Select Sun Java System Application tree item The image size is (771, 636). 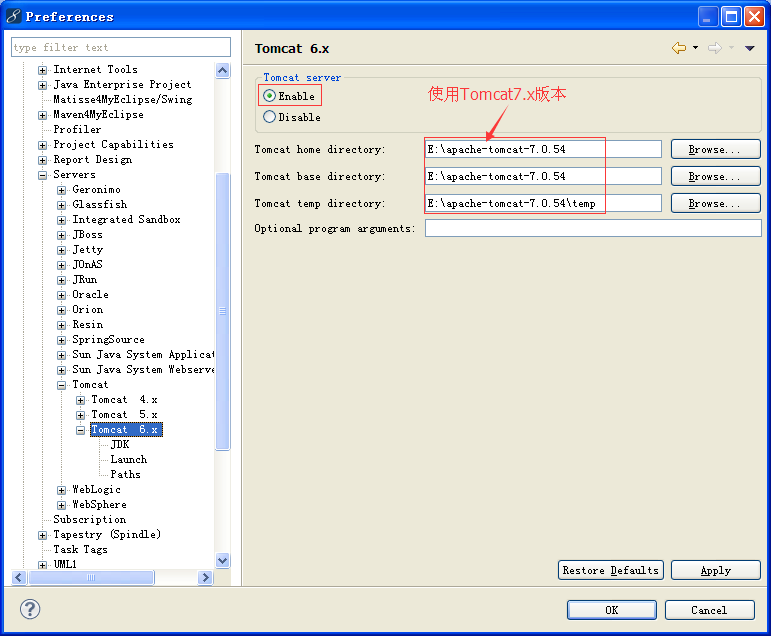pos(143,355)
